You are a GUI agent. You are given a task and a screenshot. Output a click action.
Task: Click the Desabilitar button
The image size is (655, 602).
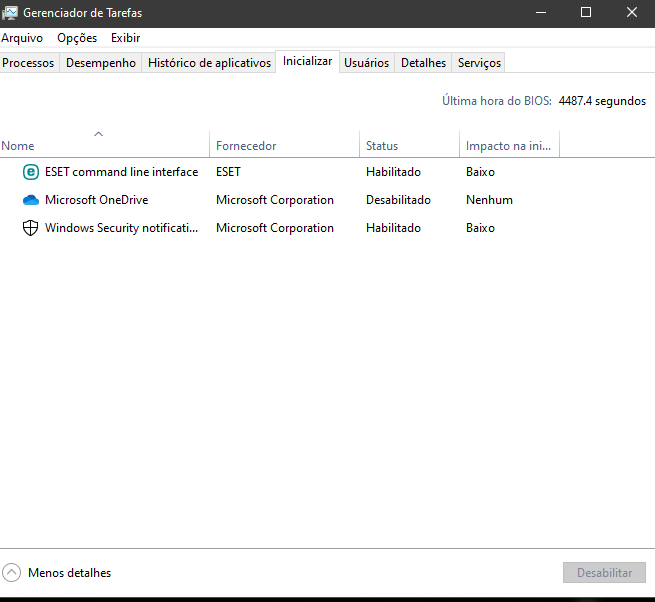click(604, 572)
